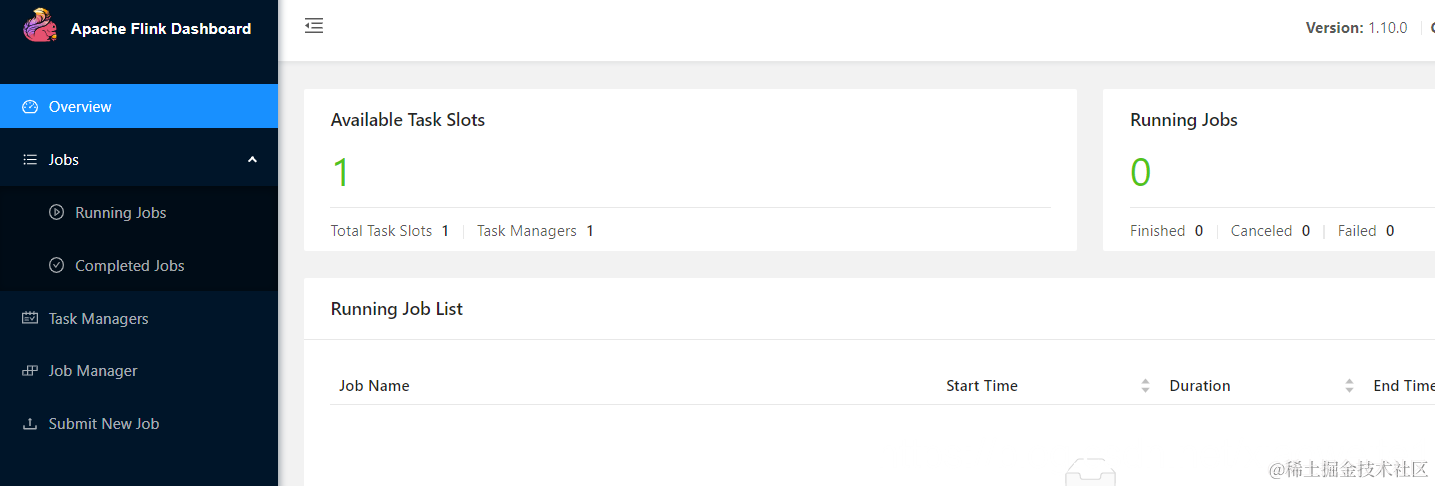Viewport: 1435px width, 486px height.
Task: Click the Submit New Job upload icon
Action: click(30, 424)
